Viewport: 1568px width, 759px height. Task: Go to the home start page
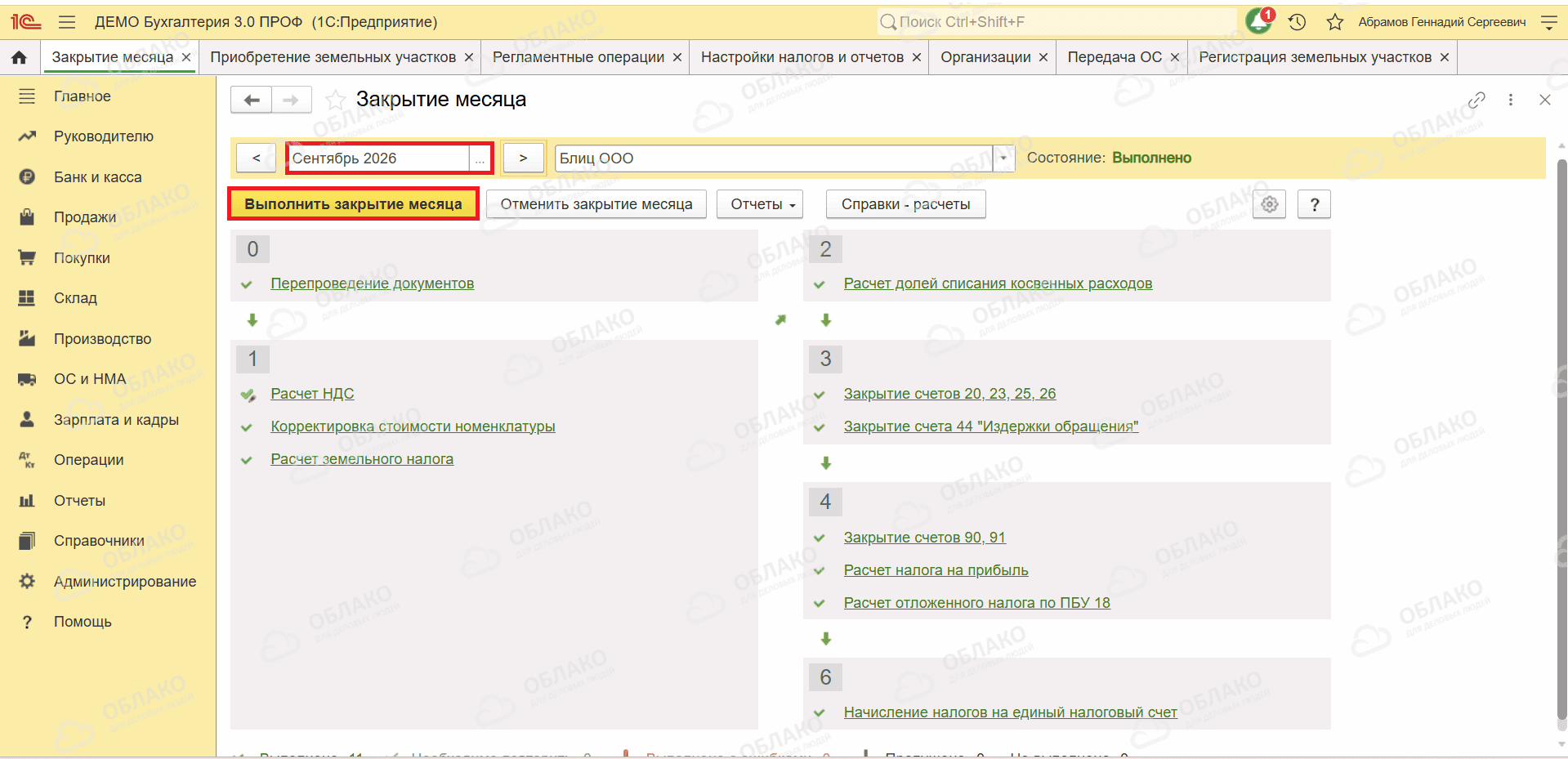[19, 57]
